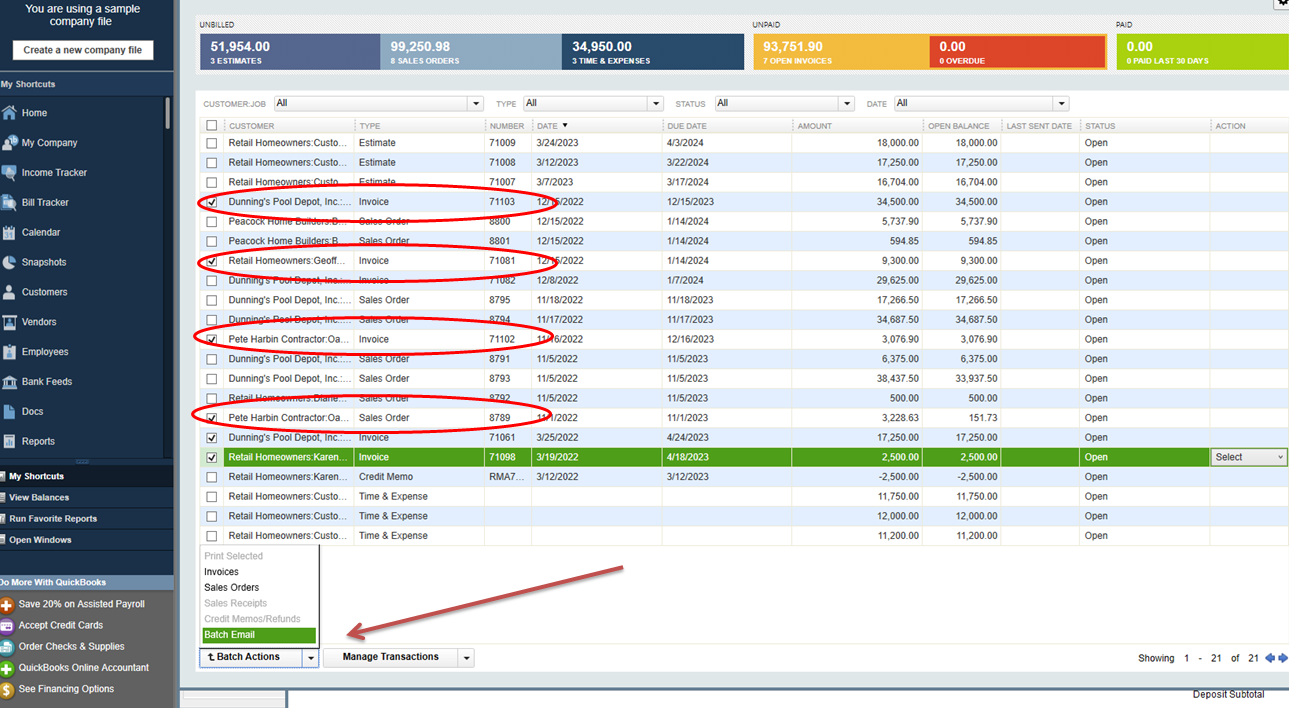Filter by 3 Time & Expenses block
The image size is (1289, 708).
point(653,52)
